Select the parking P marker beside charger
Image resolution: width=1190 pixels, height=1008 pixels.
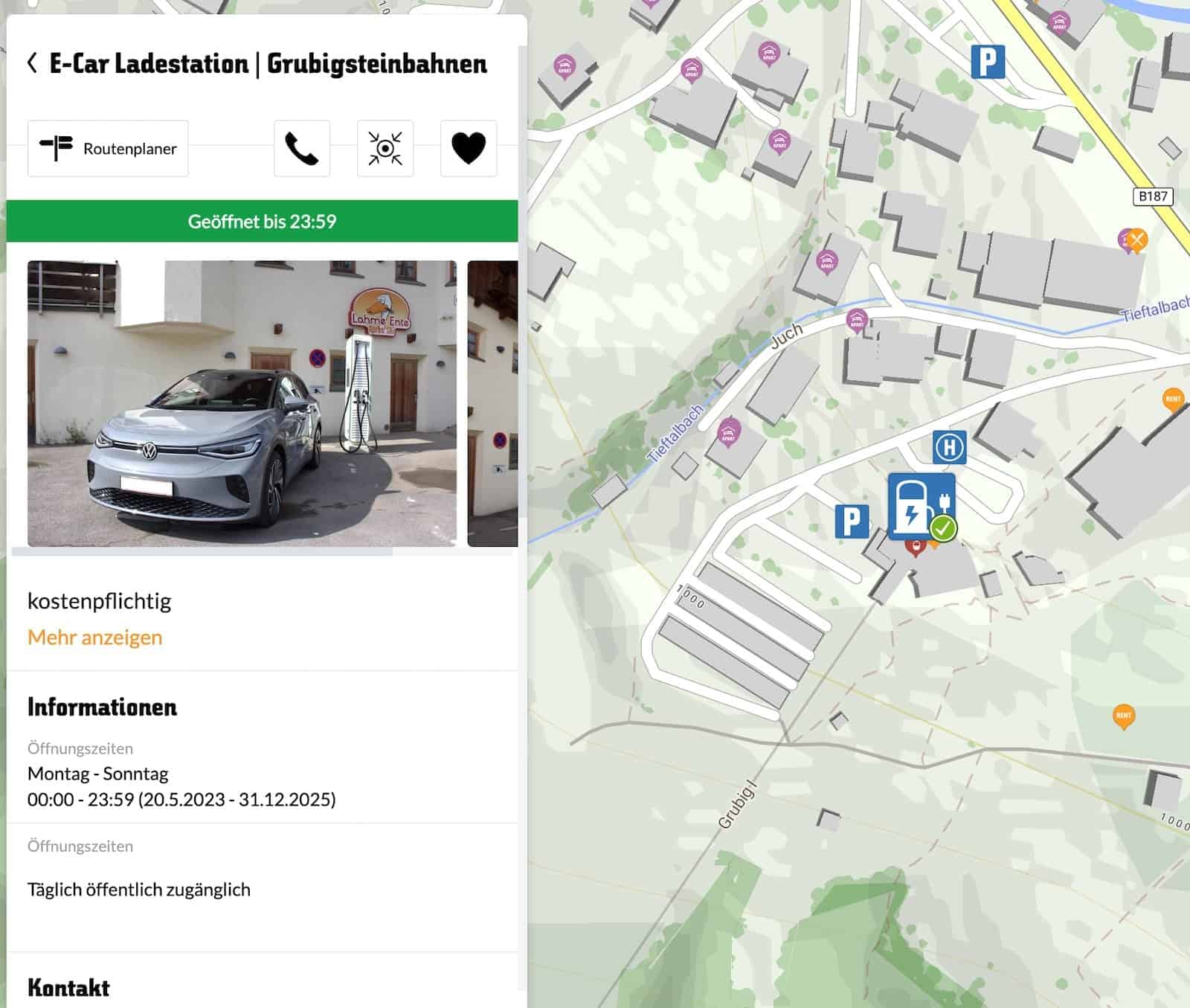point(852,521)
